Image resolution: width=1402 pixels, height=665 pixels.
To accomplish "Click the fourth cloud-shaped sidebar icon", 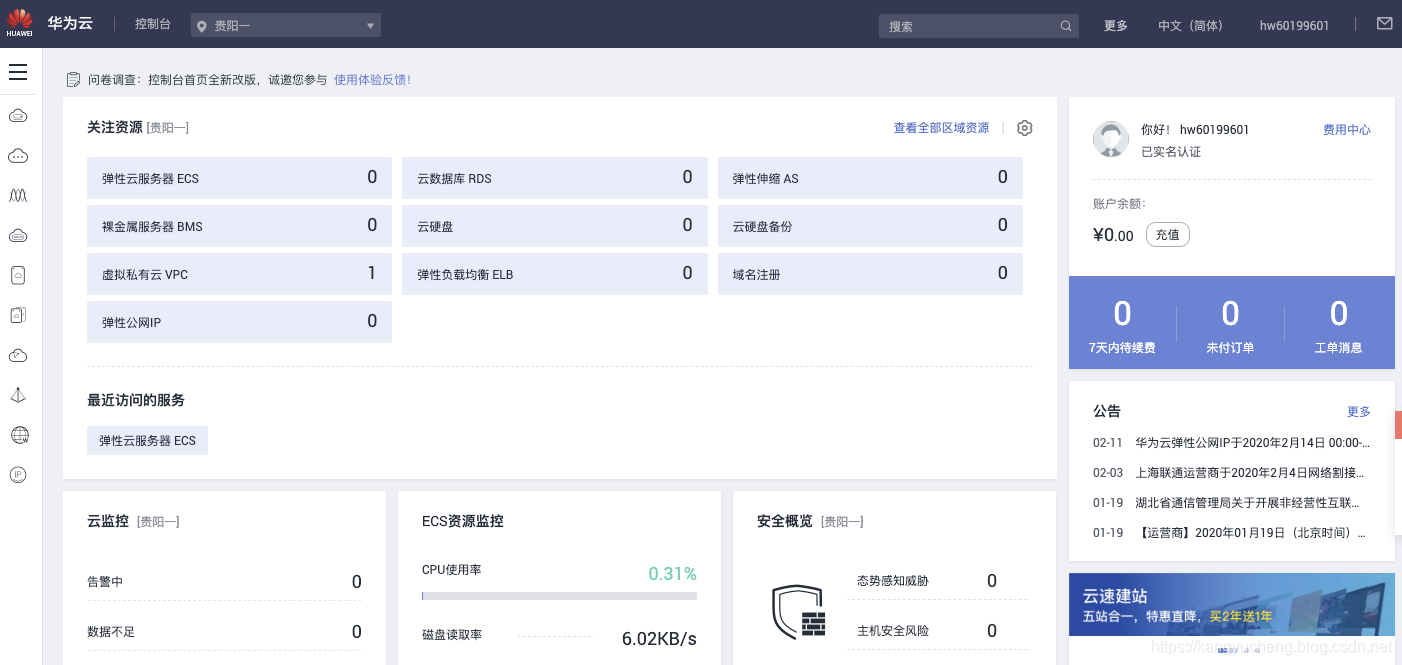I will coord(18,236).
